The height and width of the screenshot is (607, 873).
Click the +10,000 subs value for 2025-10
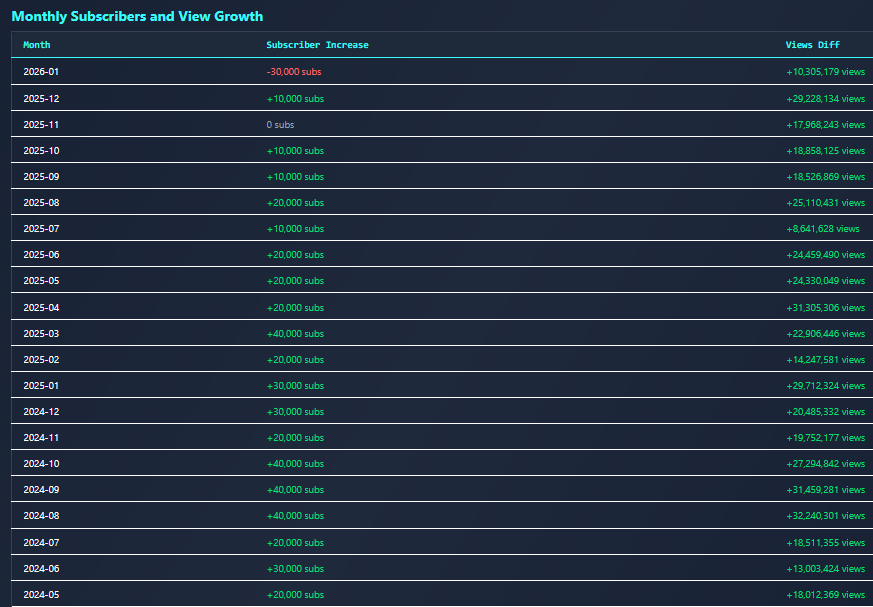pos(295,151)
